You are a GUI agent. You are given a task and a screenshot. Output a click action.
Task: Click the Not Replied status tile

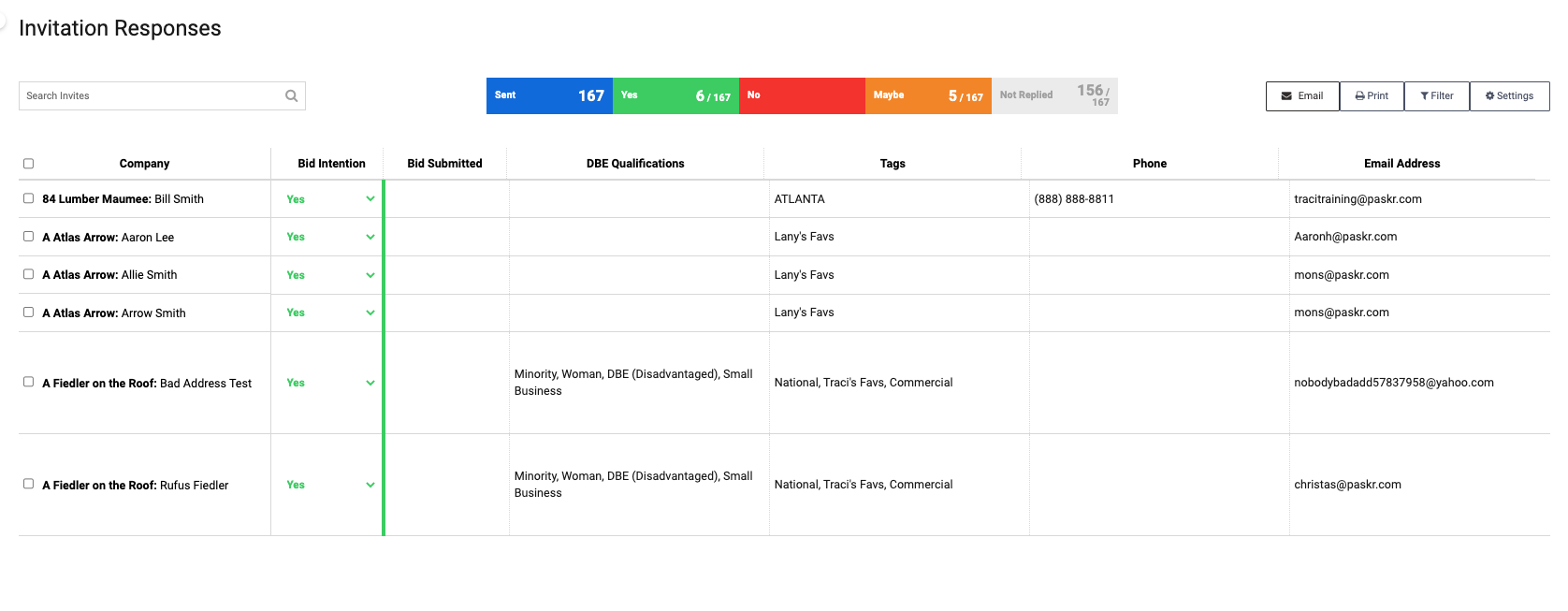[x=1054, y=95]
